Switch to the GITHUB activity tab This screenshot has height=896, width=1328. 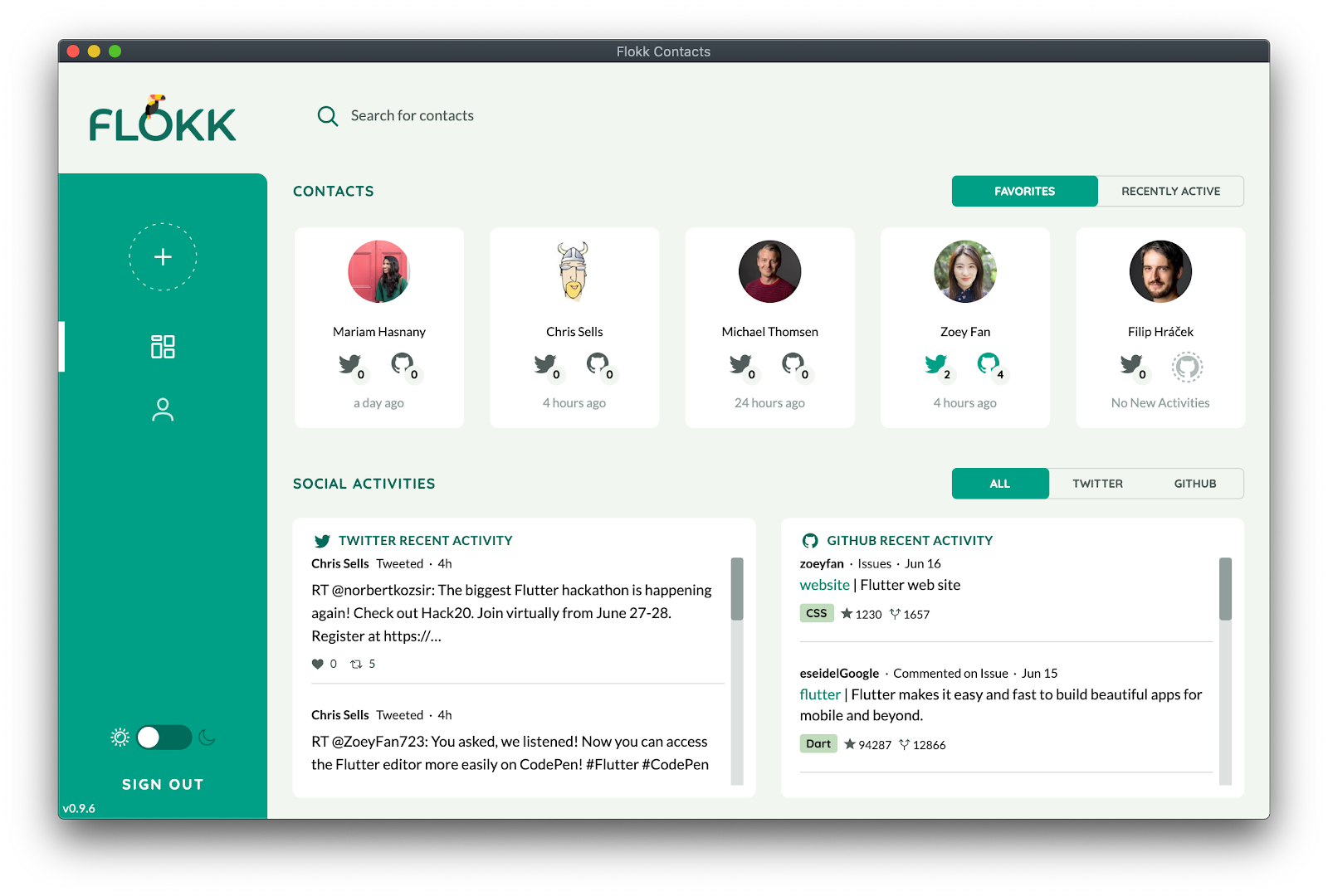tap(1195, 483)
